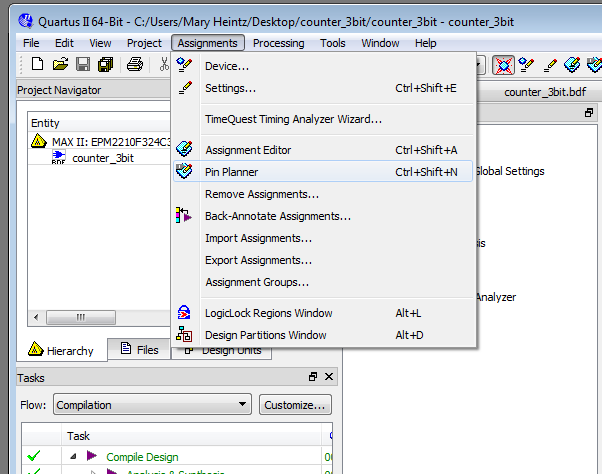Click the Entity column header
This screenshot has width=602, height=474.
click(x=99, y=123)
